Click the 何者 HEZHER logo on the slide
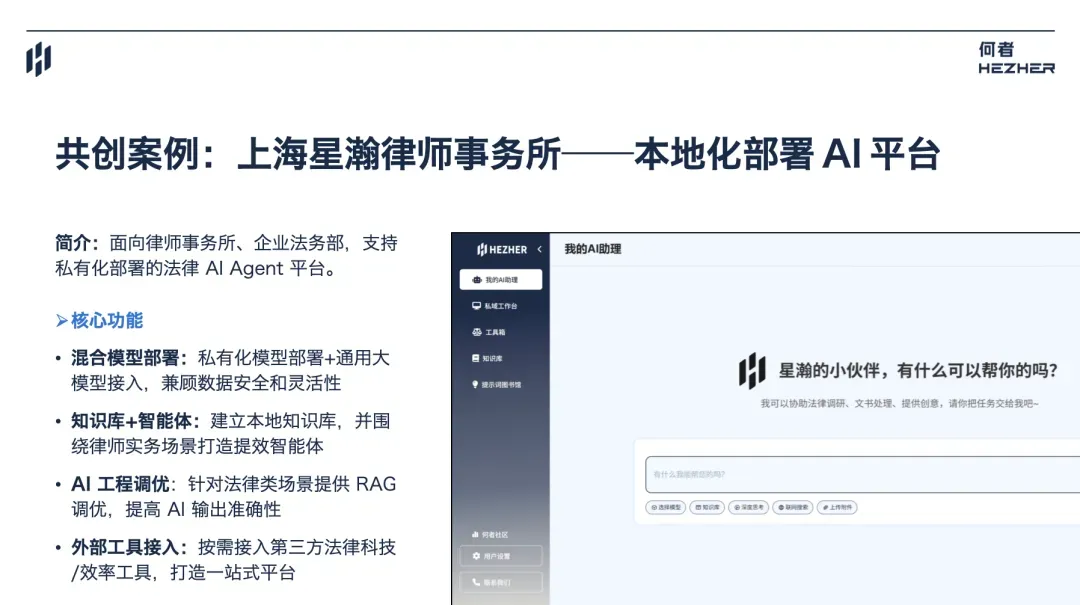 point(1017,58)
